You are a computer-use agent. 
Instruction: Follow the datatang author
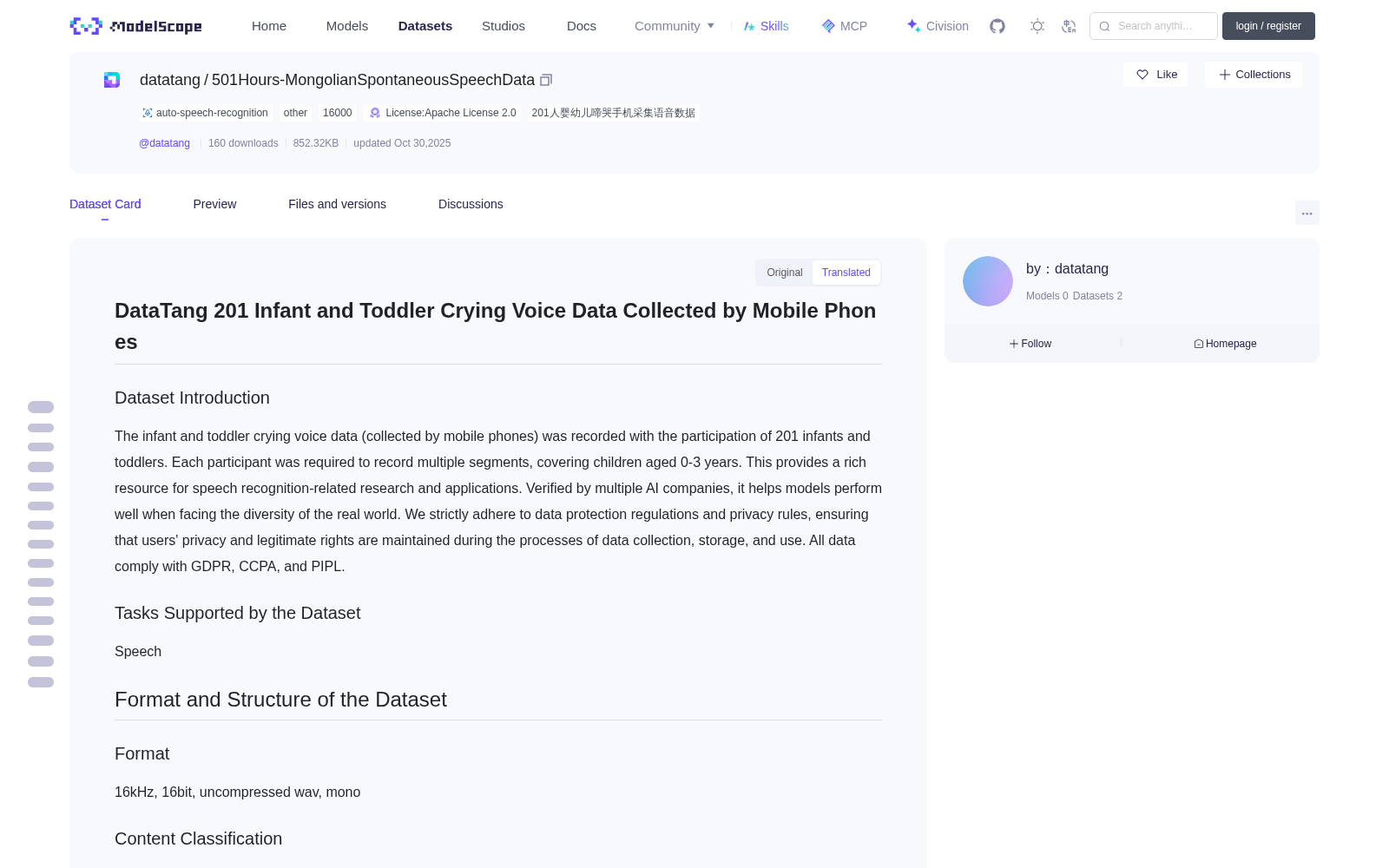pos(1030,344)
